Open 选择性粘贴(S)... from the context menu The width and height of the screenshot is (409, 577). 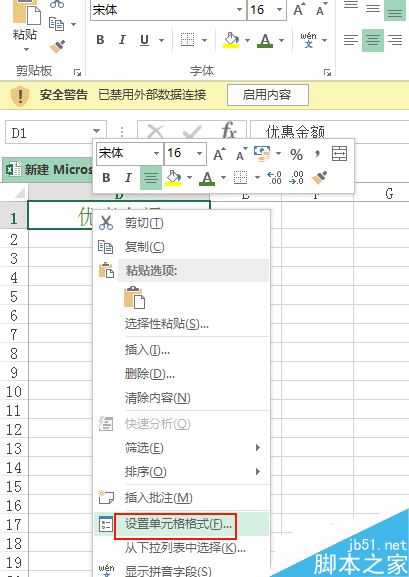pyautogui.click(x=182, y=324)
